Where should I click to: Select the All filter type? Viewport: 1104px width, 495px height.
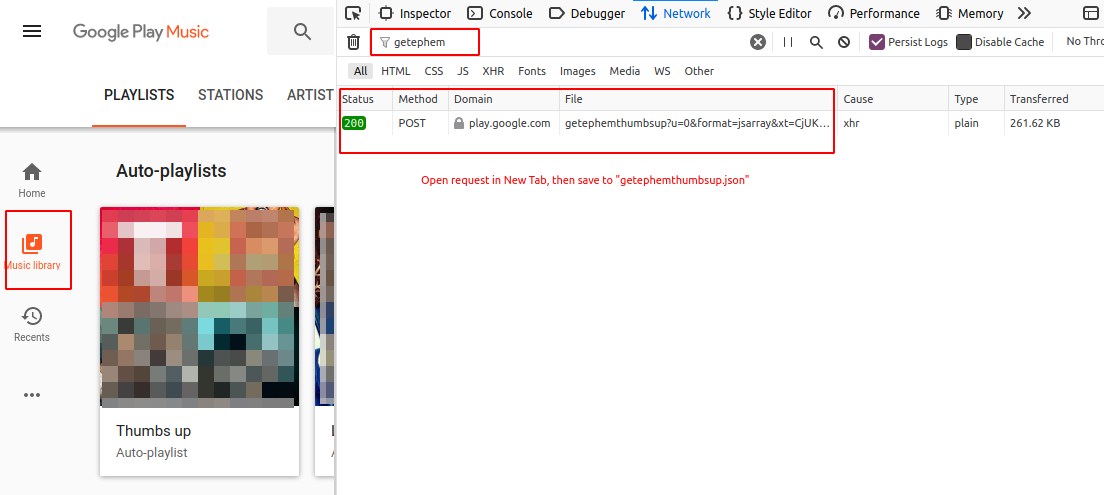point(360,71)
